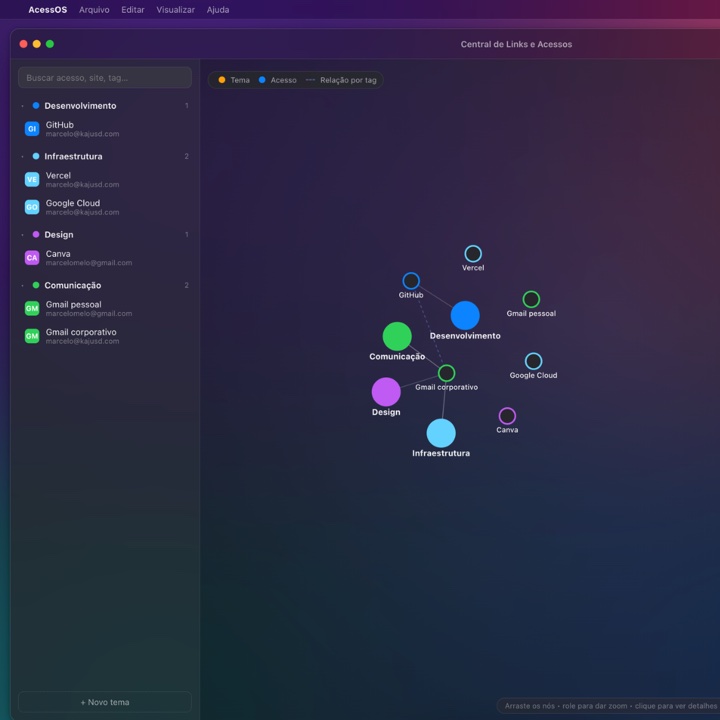Select the Vercel node in the graph
Screen dimensions: 720x720
click(473, 253)
